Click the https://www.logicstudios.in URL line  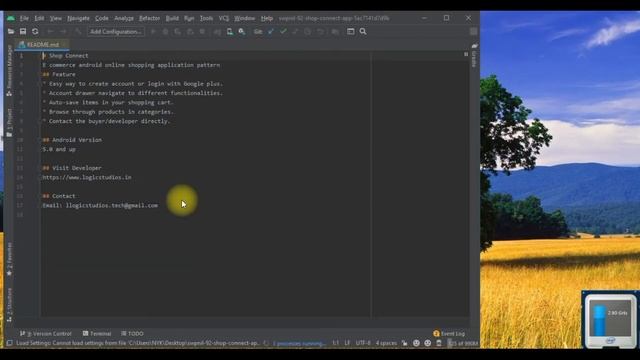point(87,178)
